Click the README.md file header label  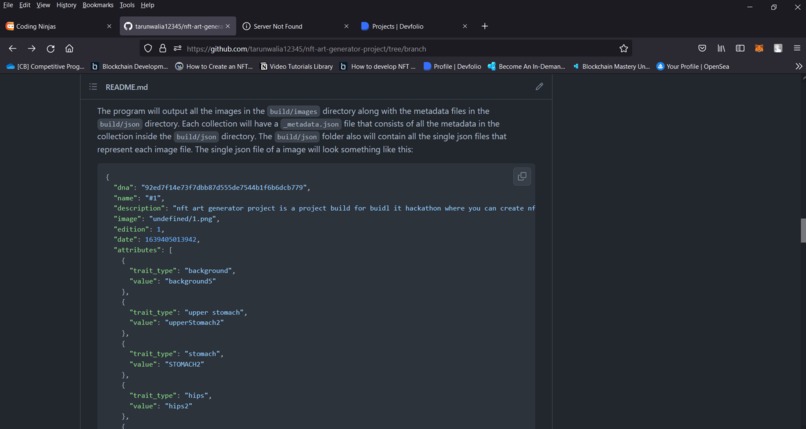126,87
